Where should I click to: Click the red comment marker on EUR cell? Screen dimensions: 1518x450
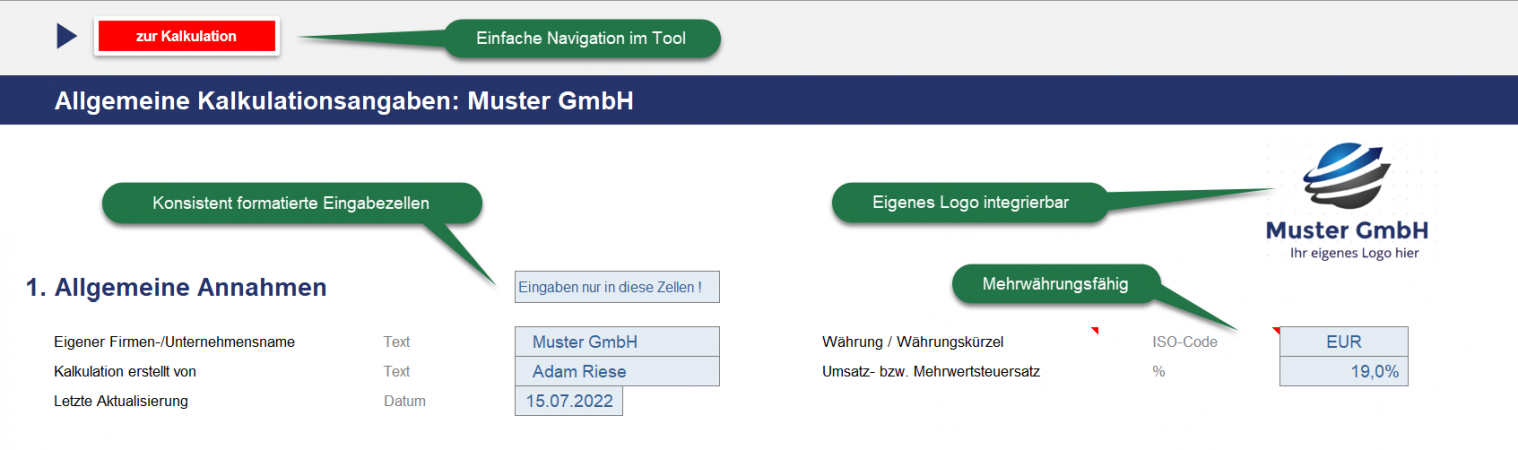(1276, 331)
